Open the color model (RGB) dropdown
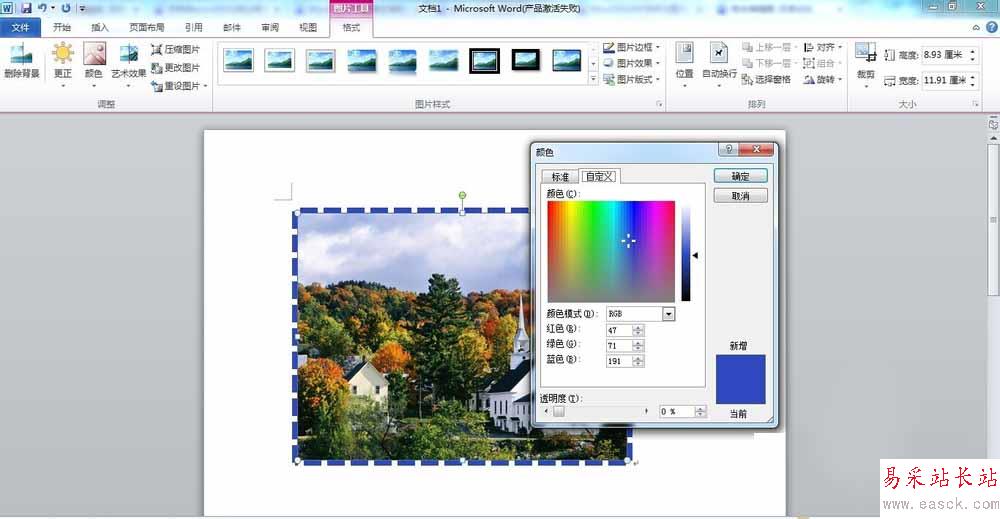Image resolution: width=1000 pixels, height=519 pixels. pyautogui.click(x=668, y=314)
